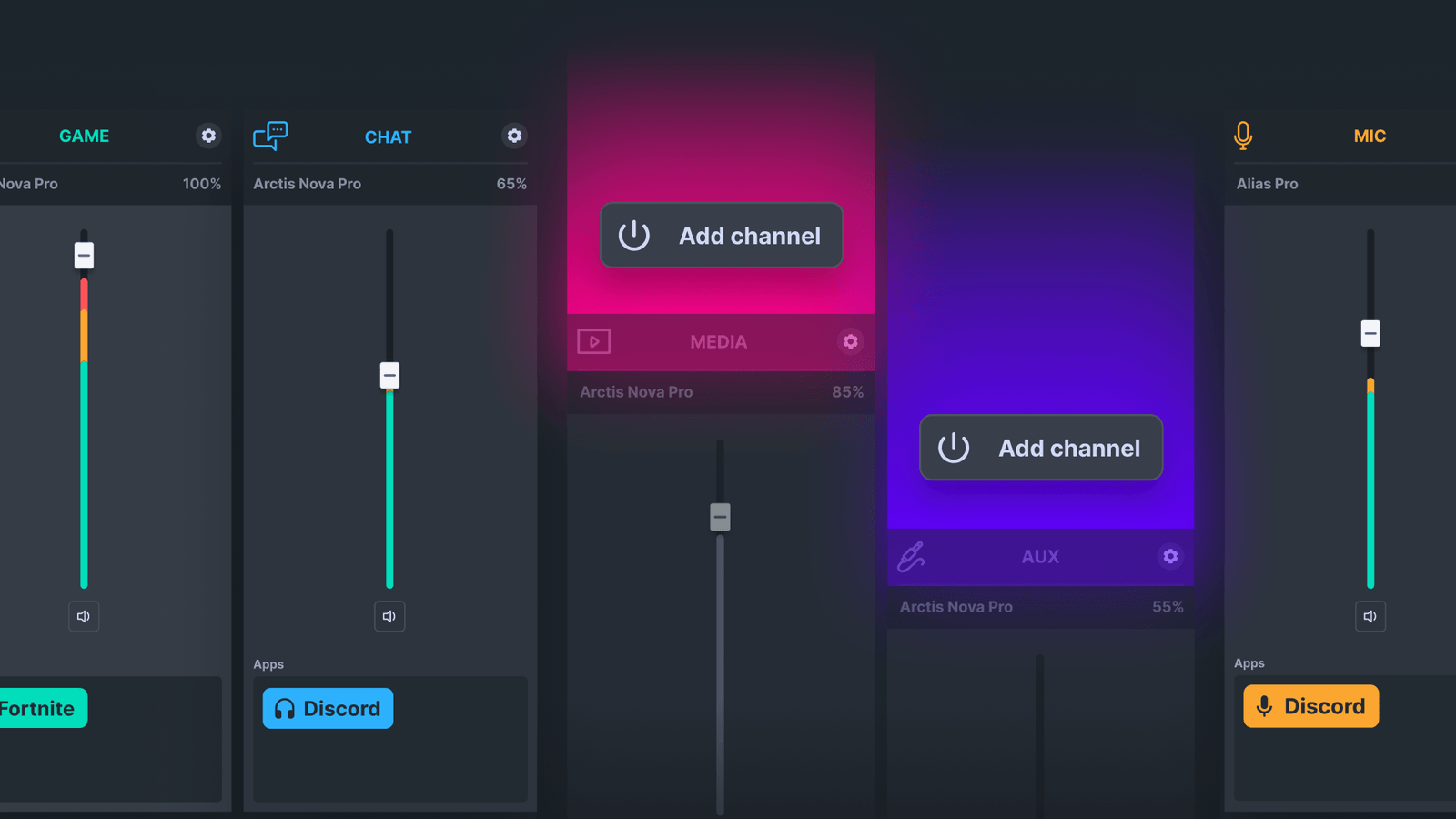The image size is (1456, 819).
Task: Open GAME channel settings gear
Action: point(208,136)
